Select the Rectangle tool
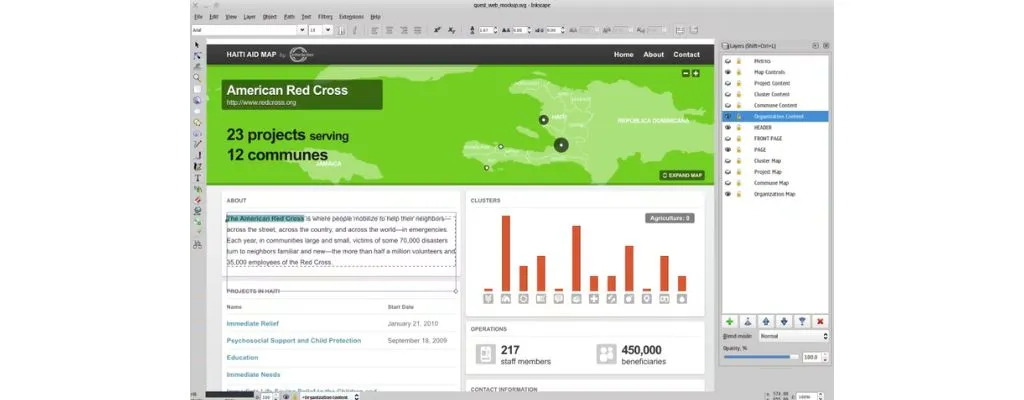The image size is (1024, 400). tap(197, 89)
